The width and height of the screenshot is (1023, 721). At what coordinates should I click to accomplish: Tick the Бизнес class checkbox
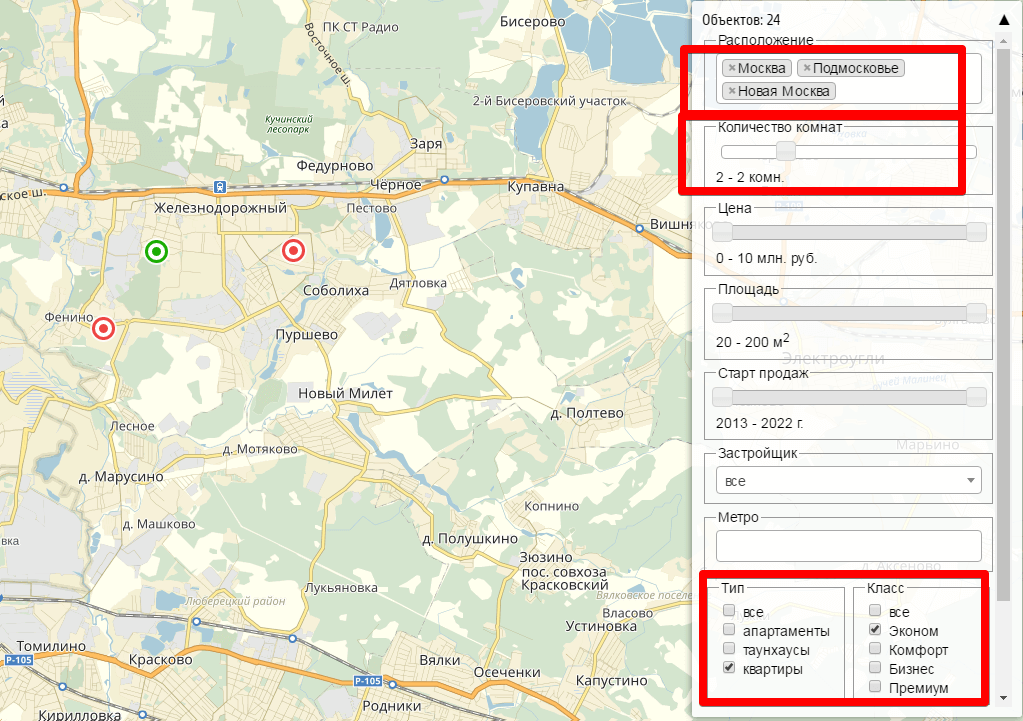[x=875, y=668]
